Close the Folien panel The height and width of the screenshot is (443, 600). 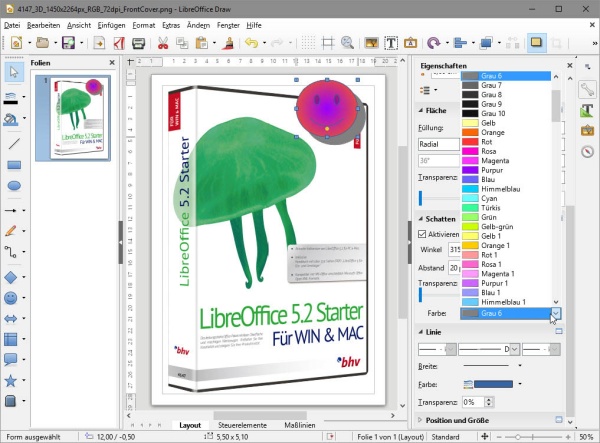click(112, 62)
